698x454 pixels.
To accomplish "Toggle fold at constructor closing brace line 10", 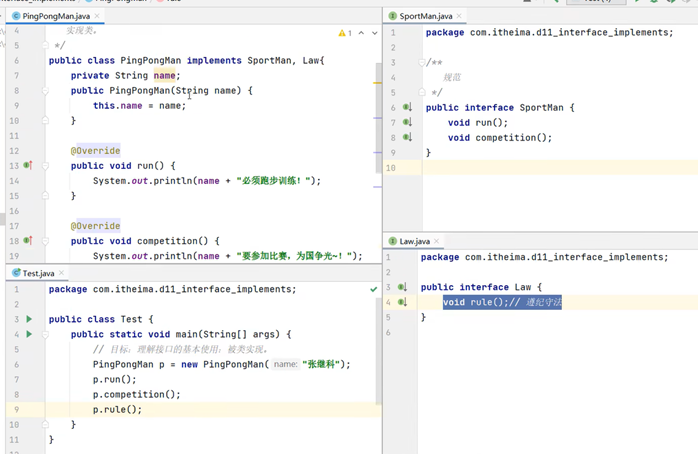I will [x=45, y=120].
